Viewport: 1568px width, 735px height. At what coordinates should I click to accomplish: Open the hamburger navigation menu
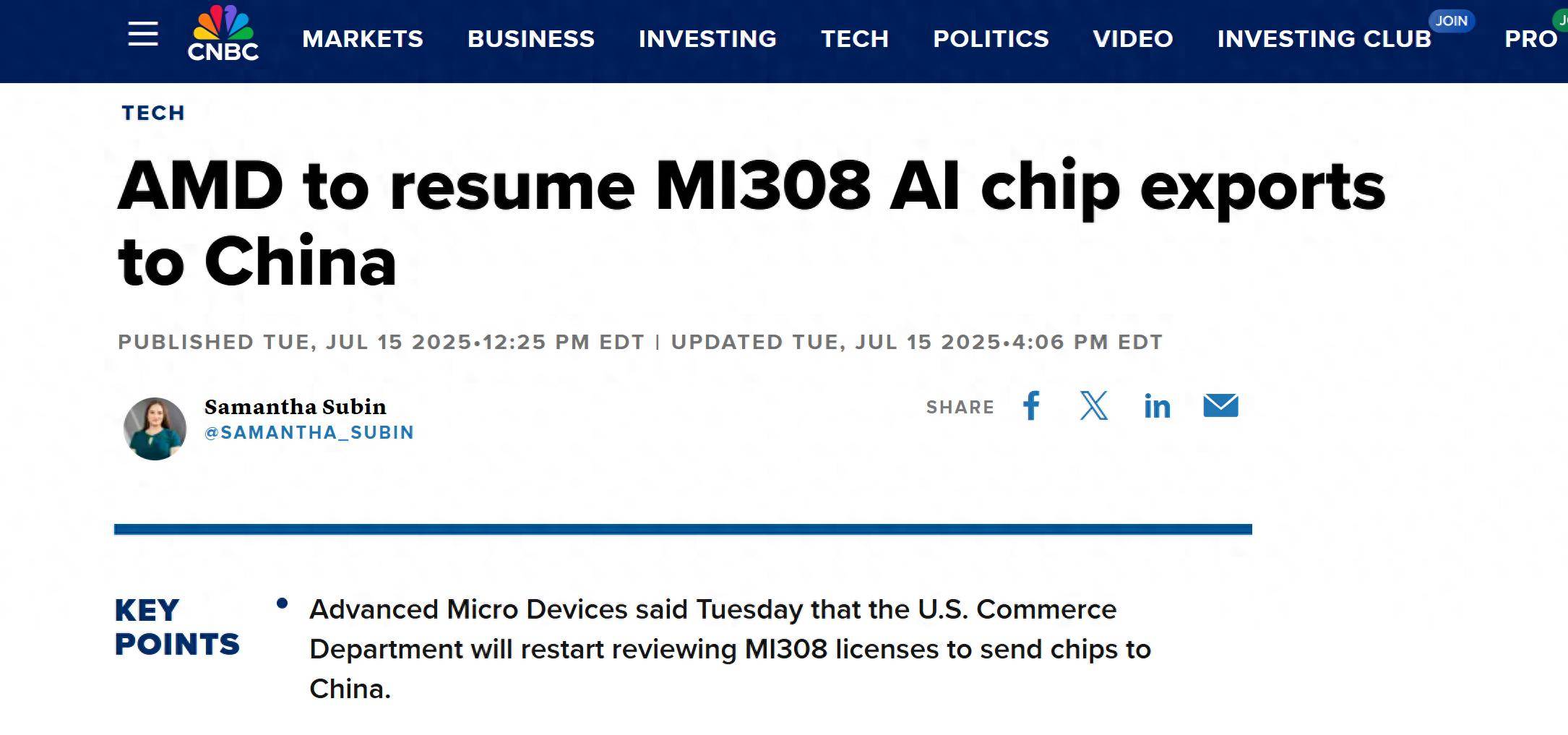click(x=142, y=34)
